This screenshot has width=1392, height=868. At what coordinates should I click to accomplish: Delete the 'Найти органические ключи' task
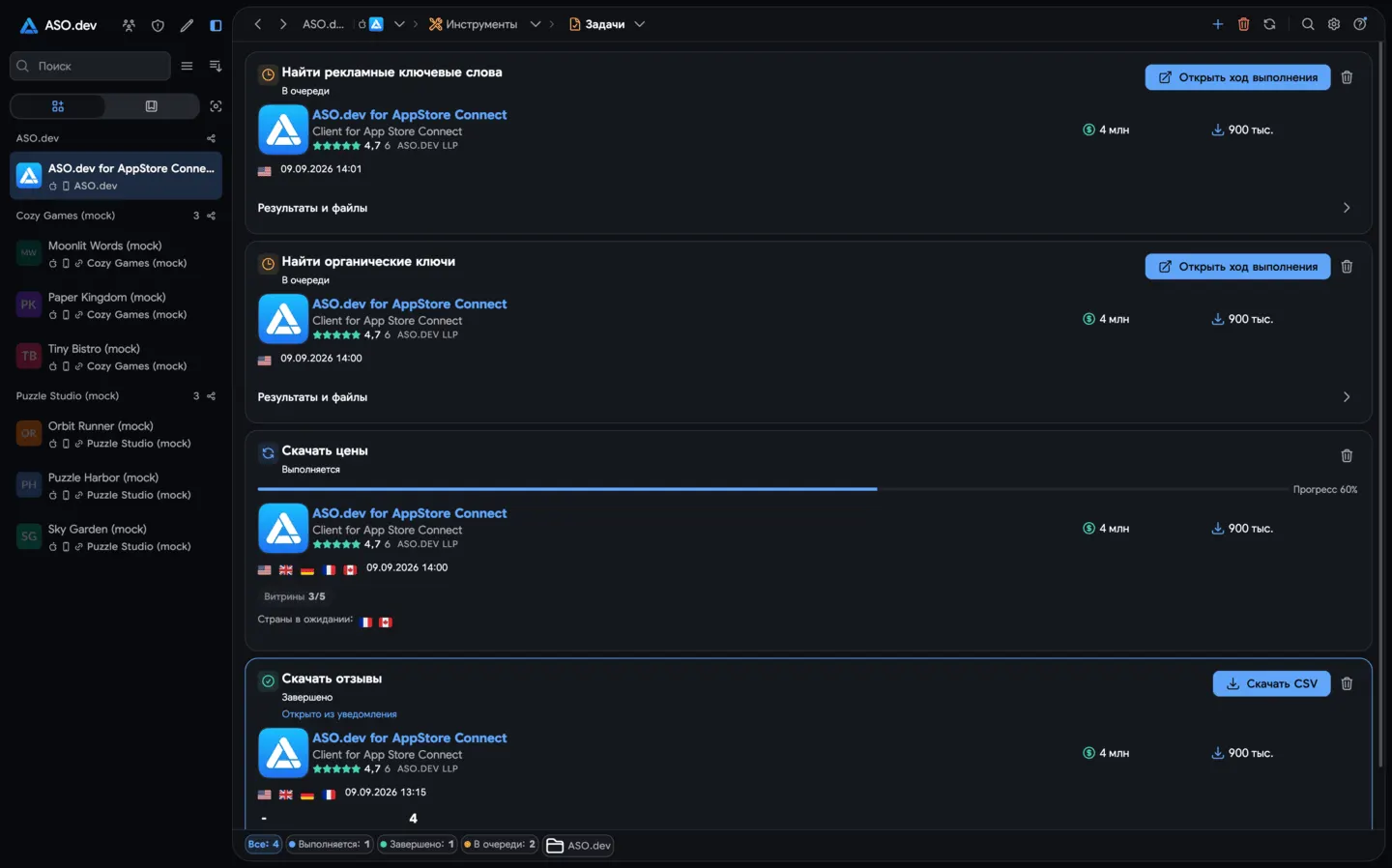1347,267
